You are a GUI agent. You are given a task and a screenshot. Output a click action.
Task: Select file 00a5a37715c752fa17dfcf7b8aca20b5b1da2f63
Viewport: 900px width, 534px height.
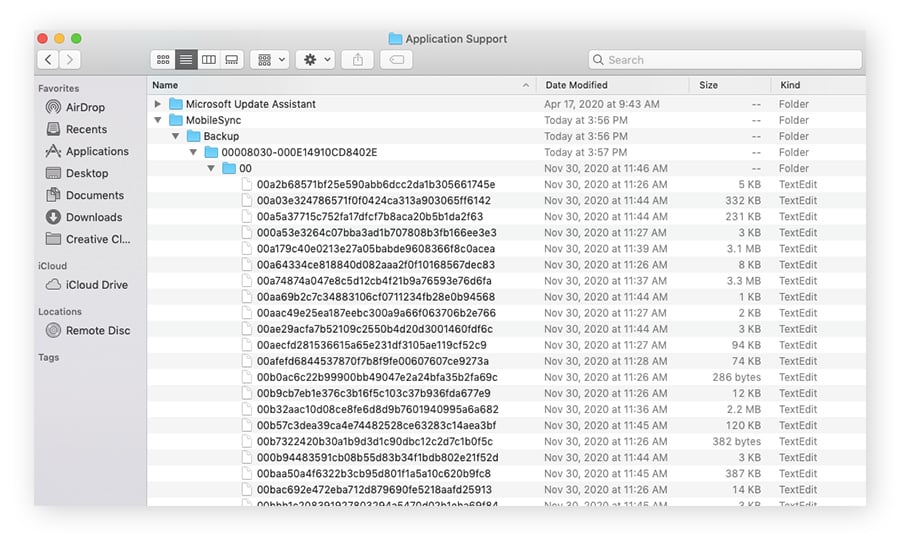pyautogui.click(x=370, y=216)
